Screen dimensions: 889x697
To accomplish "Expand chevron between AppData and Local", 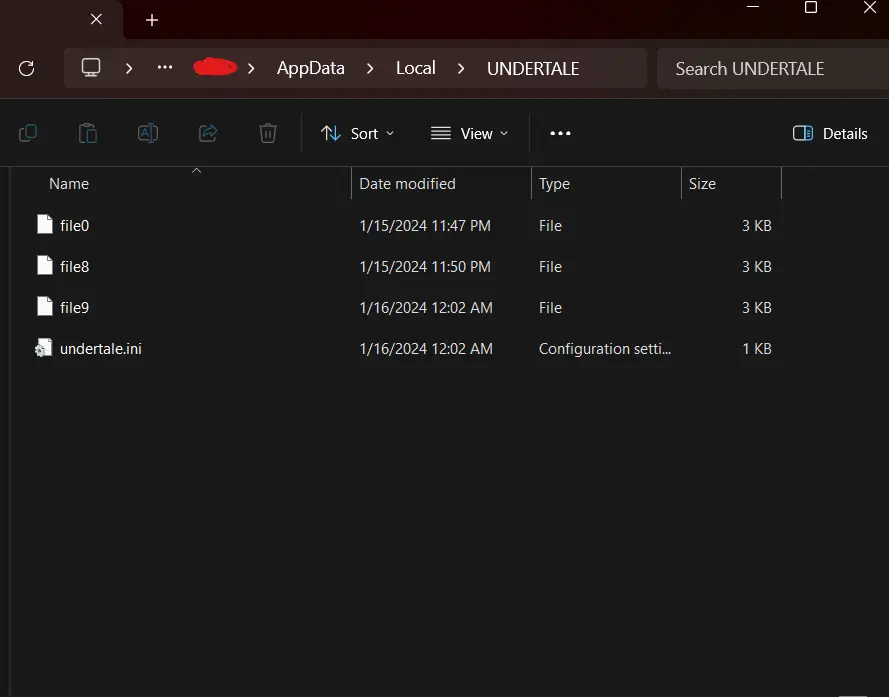I will (370, 69).
